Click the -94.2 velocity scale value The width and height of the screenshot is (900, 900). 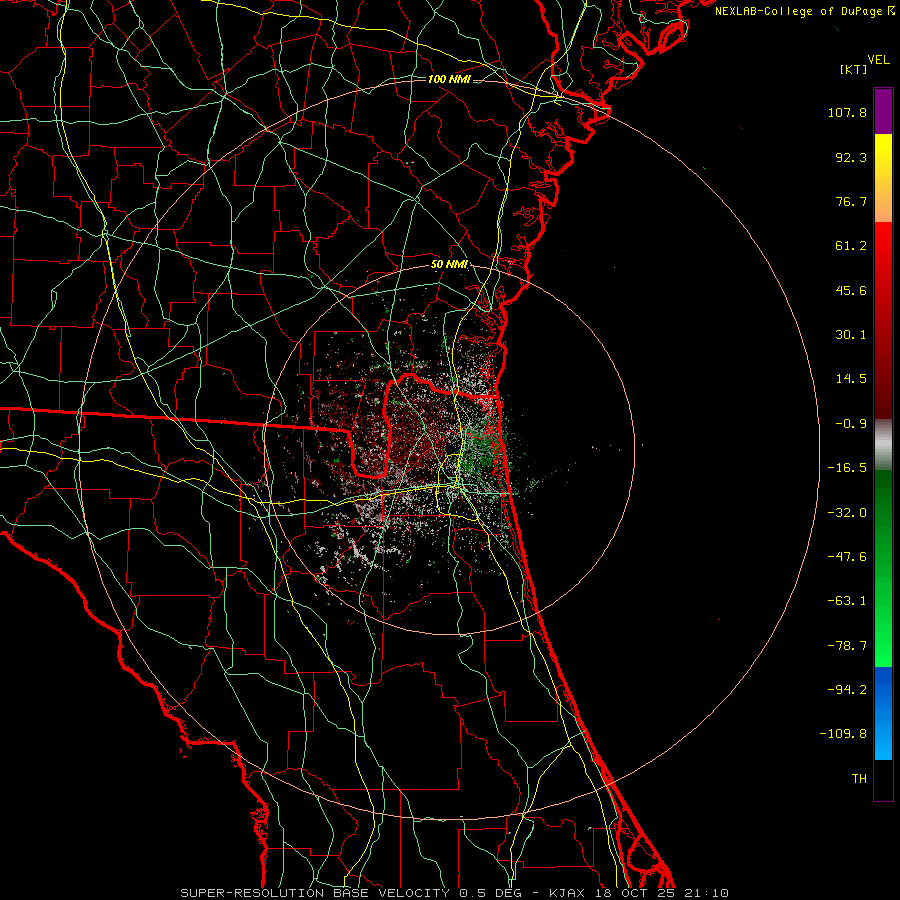pyautogui.click(x=847, y=690)
